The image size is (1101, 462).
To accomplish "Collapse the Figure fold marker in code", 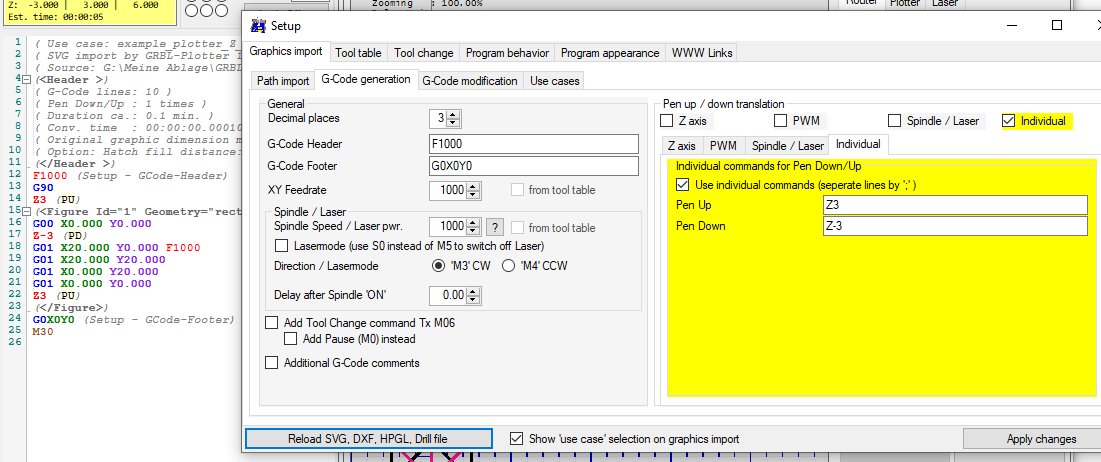I will (x=26, y=211).
